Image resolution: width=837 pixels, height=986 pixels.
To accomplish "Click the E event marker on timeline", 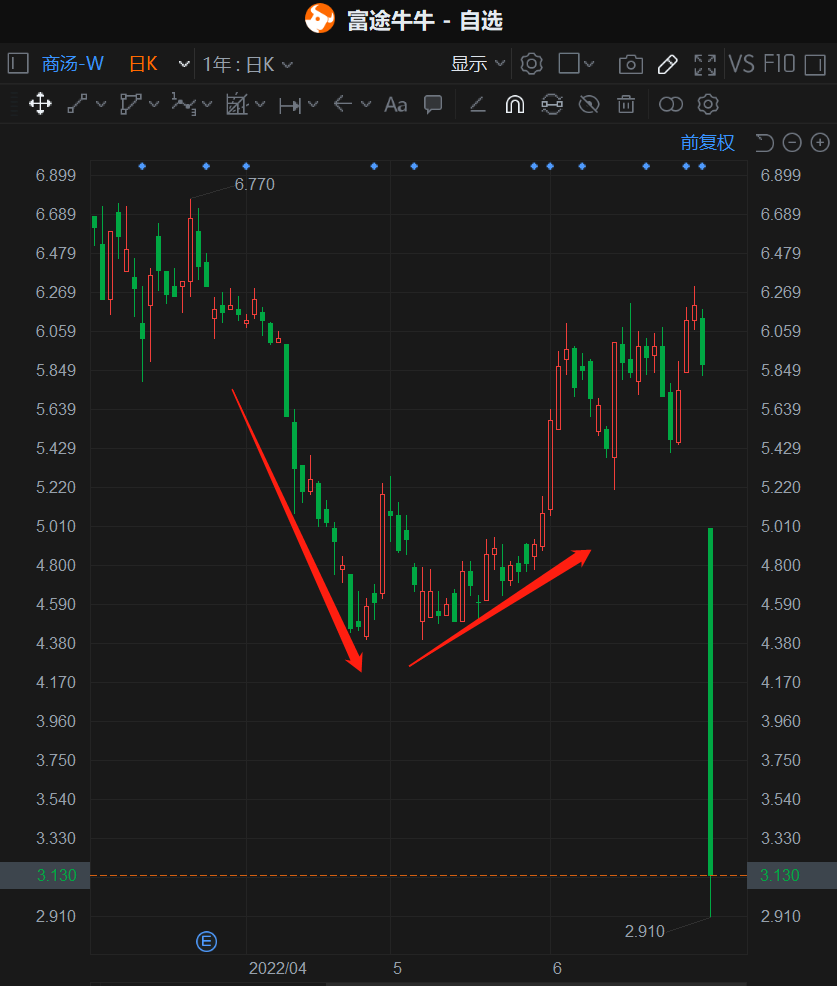I will click(207, 941).
